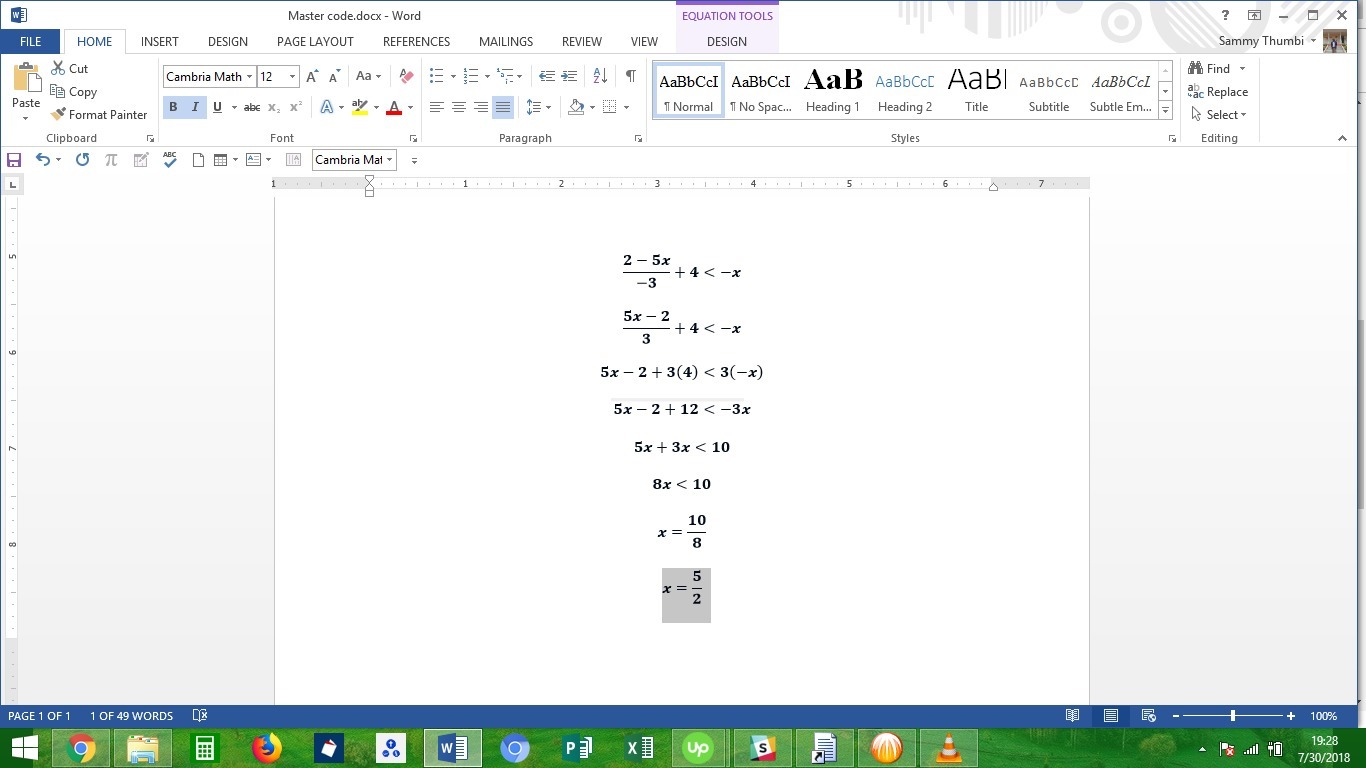Image resolution: width=1366 pixels, height=768 pixels.
Task: Clear all formatting with the eraser icon
Action: pos(406,77)
